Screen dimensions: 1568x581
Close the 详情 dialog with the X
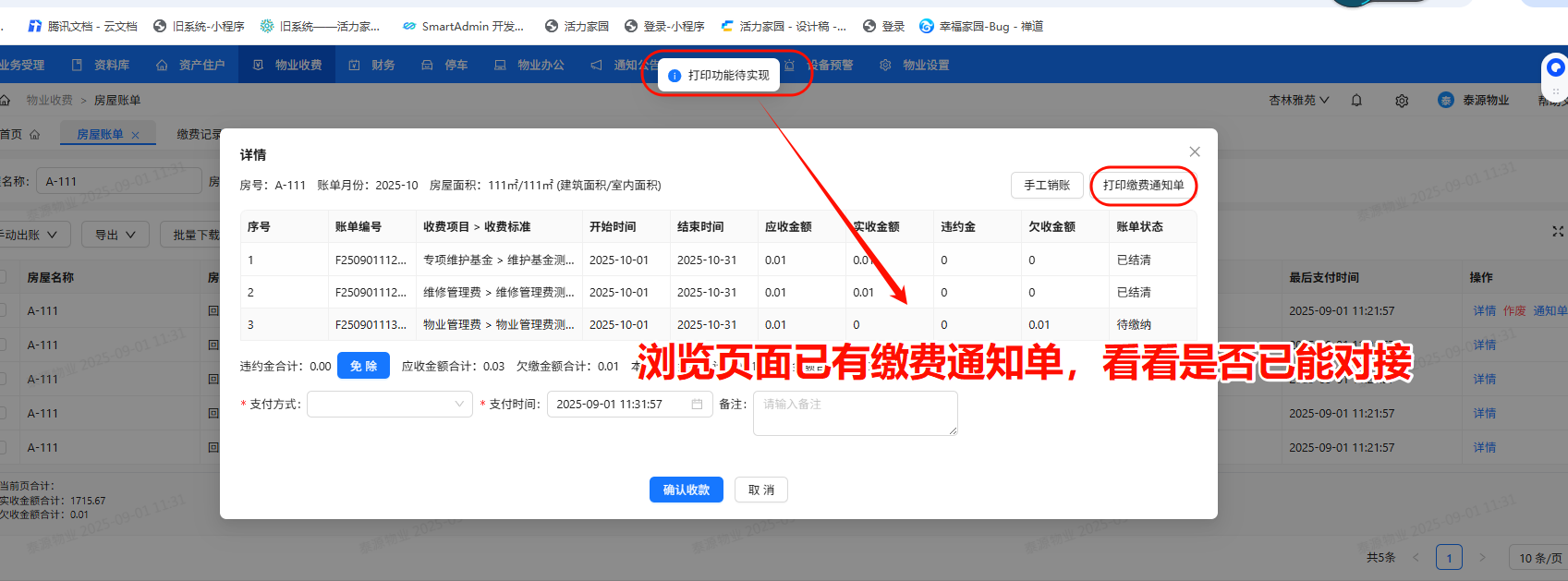[1195, 151]
